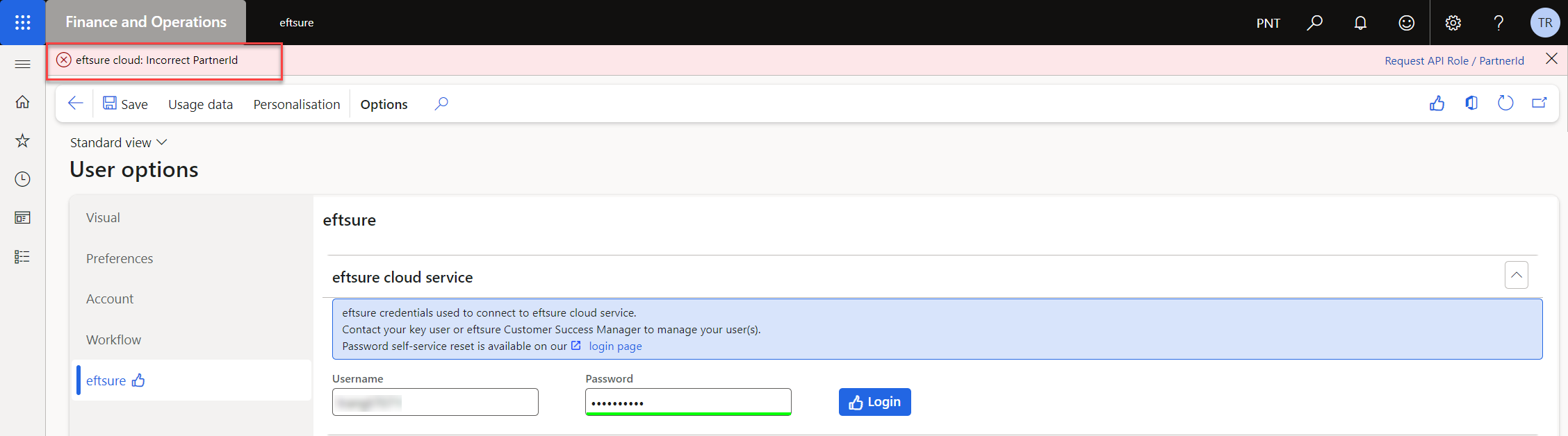The height and width of the screenshot is (436, 1568).
Task: Select the eftsure tab
Action: [x=193, y=380]
